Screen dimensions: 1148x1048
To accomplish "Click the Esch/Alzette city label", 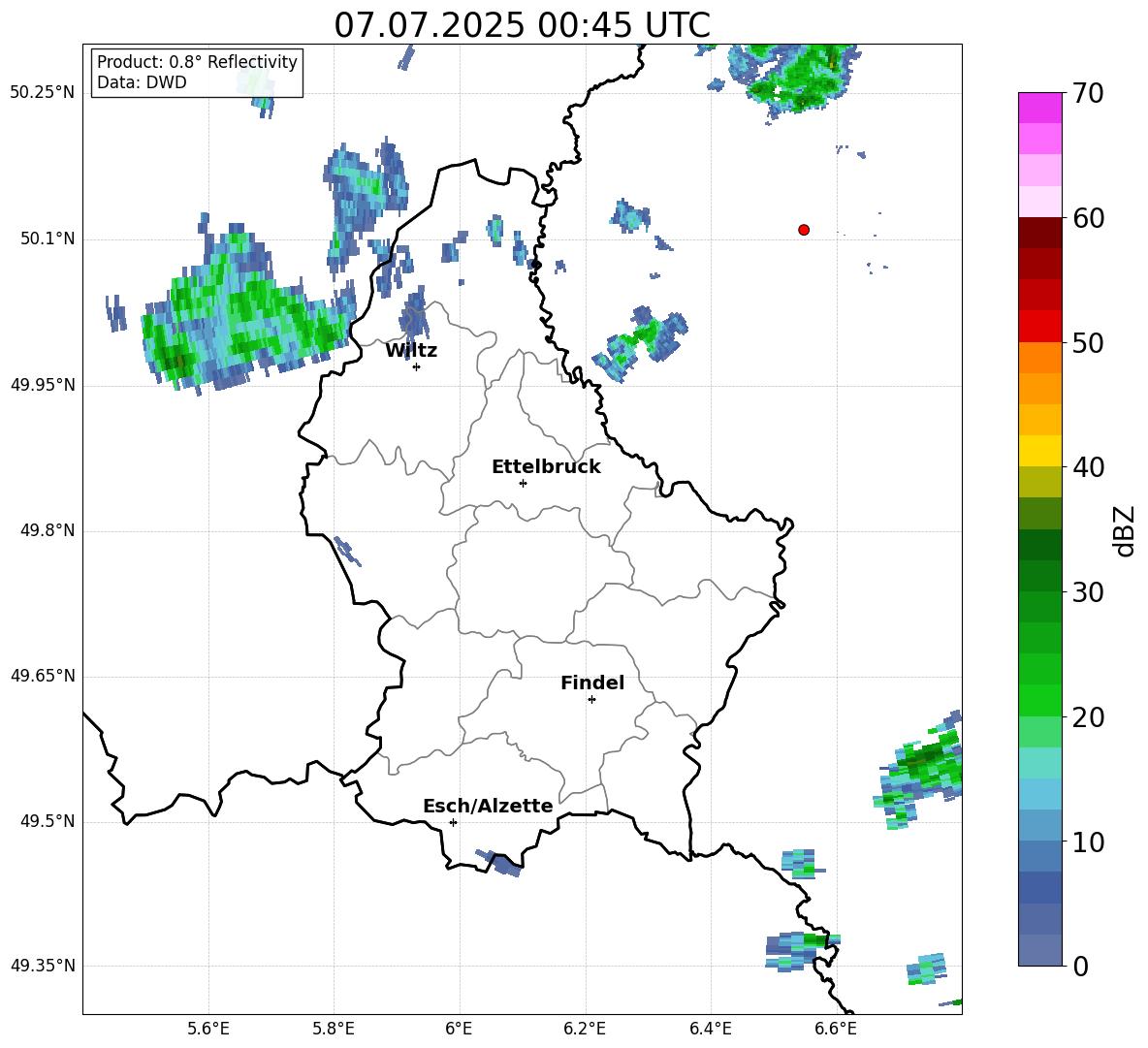I will [488, 806].
